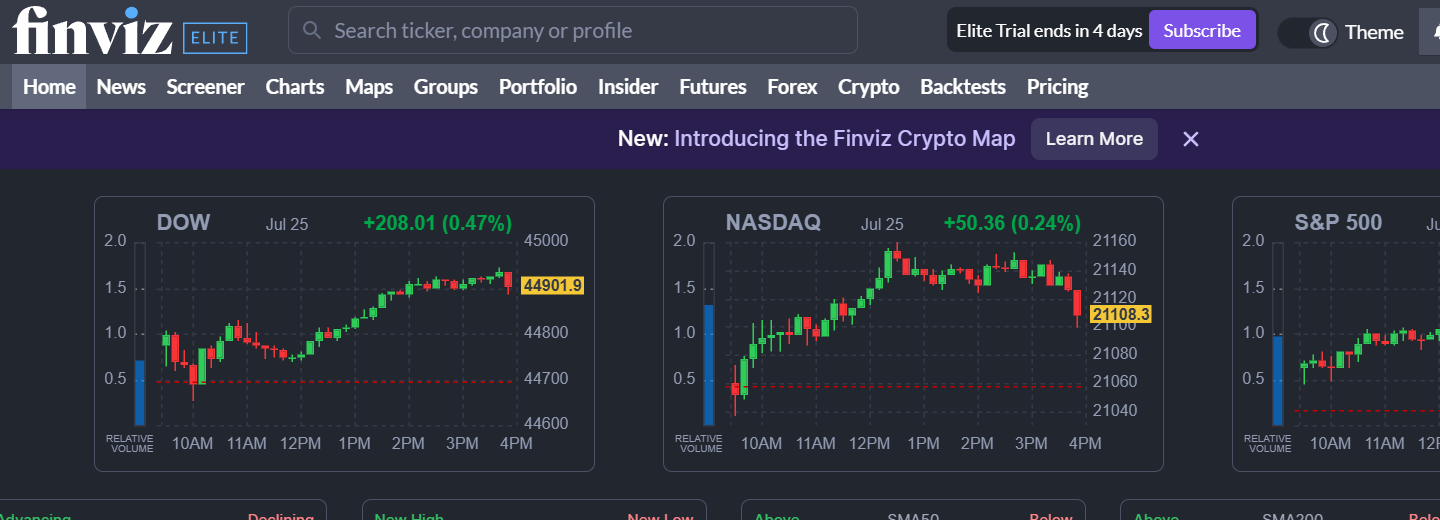Click the Jul 25 date on DOW chart
Viewport: 1440px width, 520px height.
tap(287, 224)
